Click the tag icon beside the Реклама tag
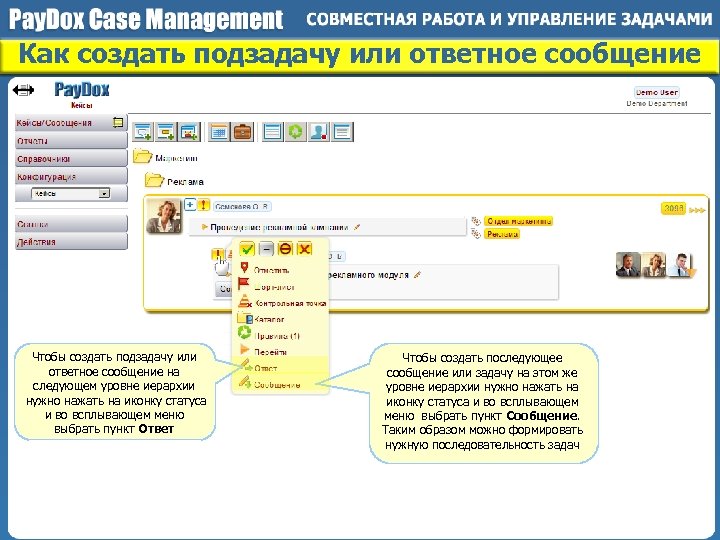 pos(476,234)
